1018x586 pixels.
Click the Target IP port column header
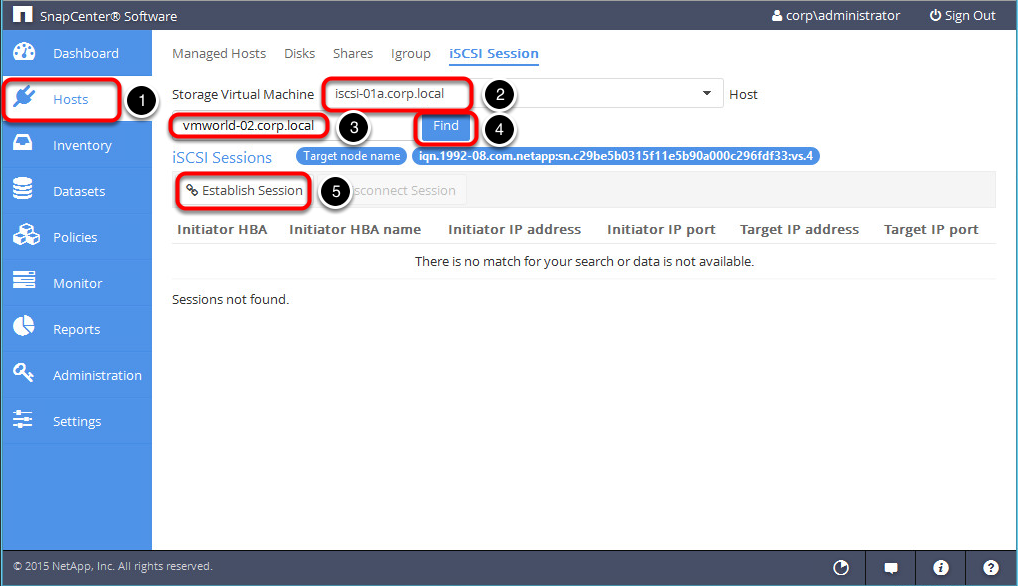pyautogui.click(x=931, y=230)
